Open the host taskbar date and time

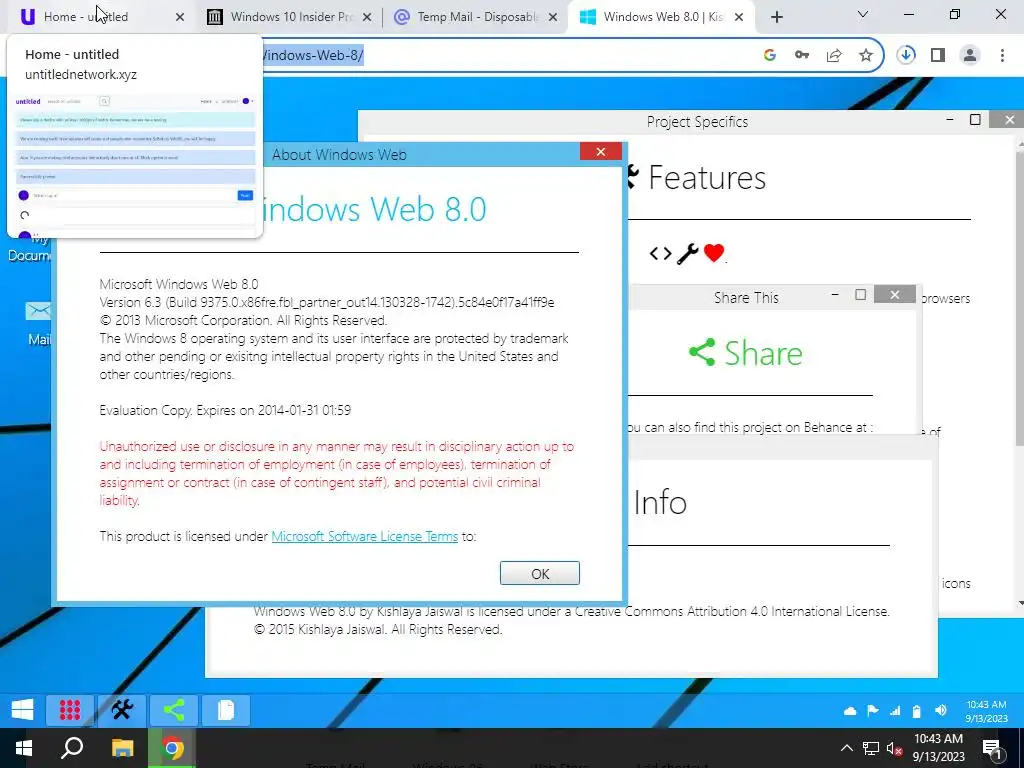938,748
